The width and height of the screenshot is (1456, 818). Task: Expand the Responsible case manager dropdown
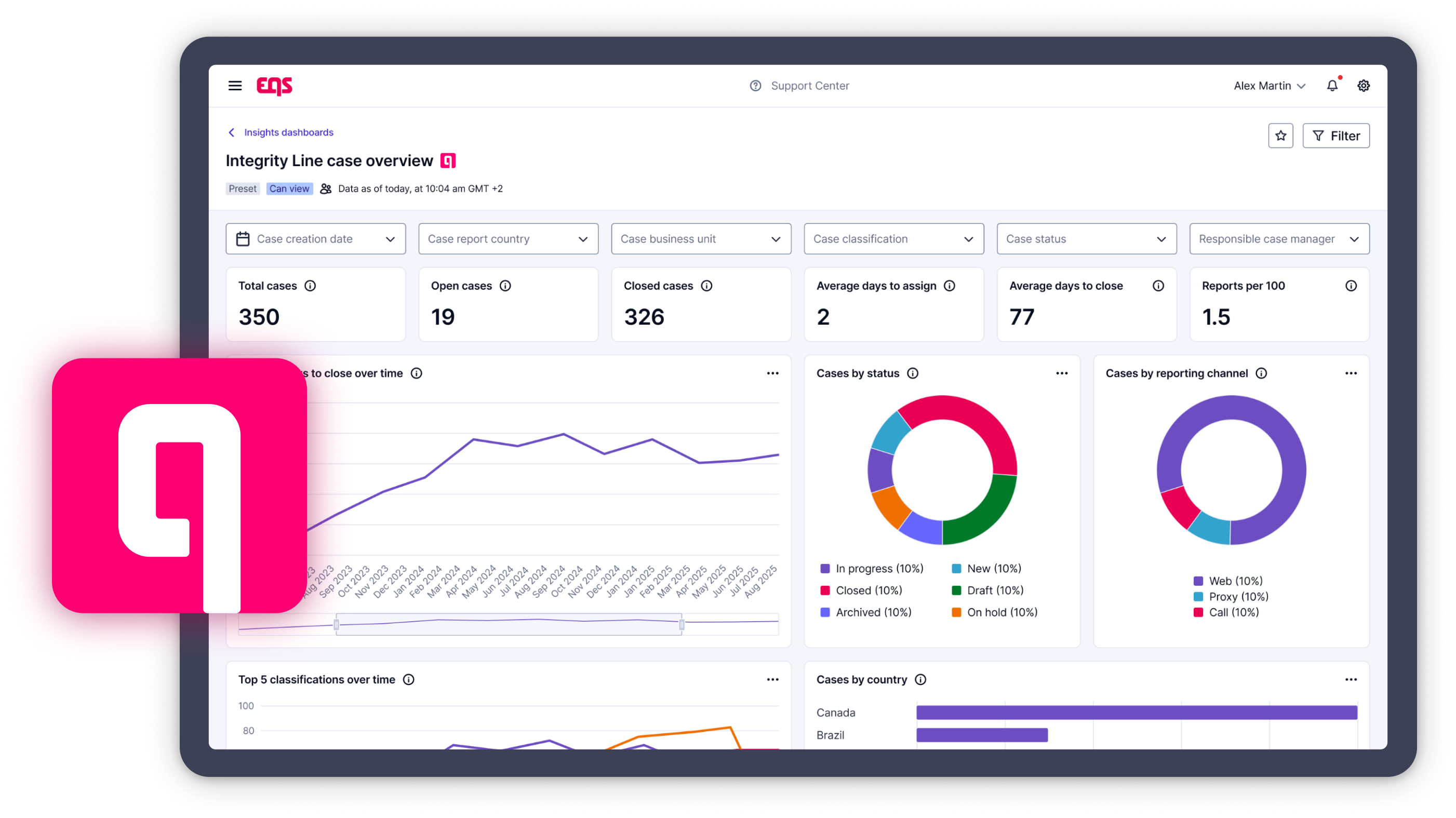click(x=1279, y=239)
